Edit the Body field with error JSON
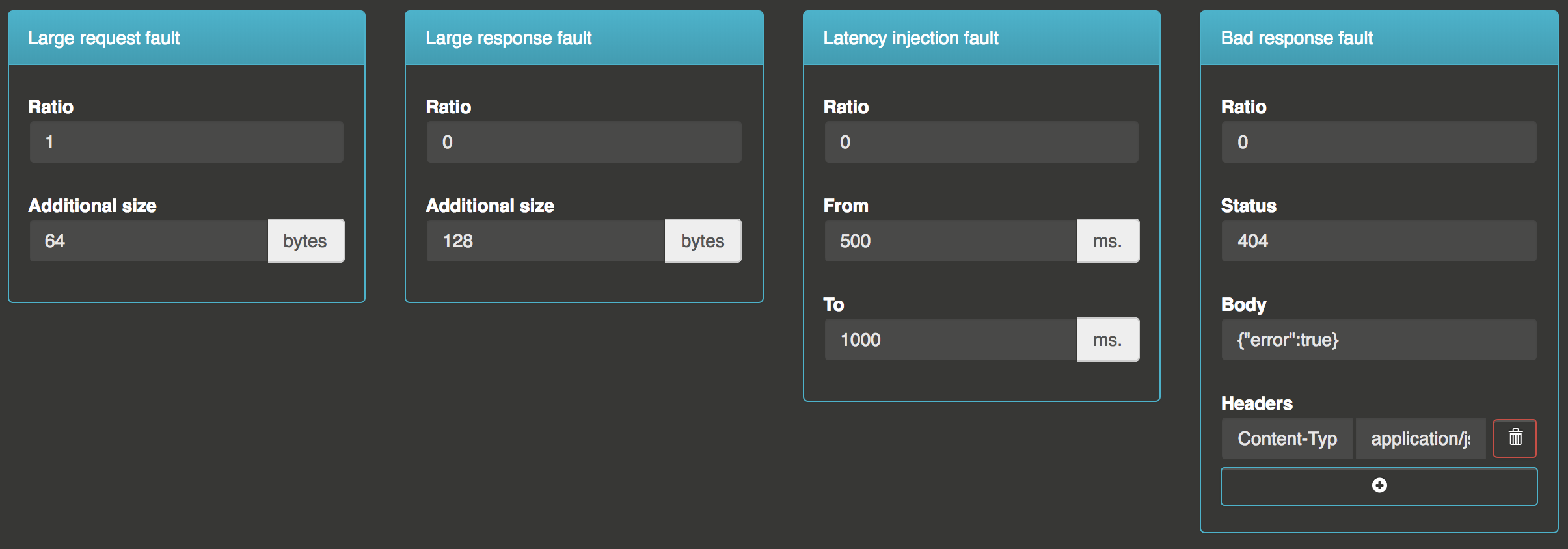 [x=1379, y=340]
